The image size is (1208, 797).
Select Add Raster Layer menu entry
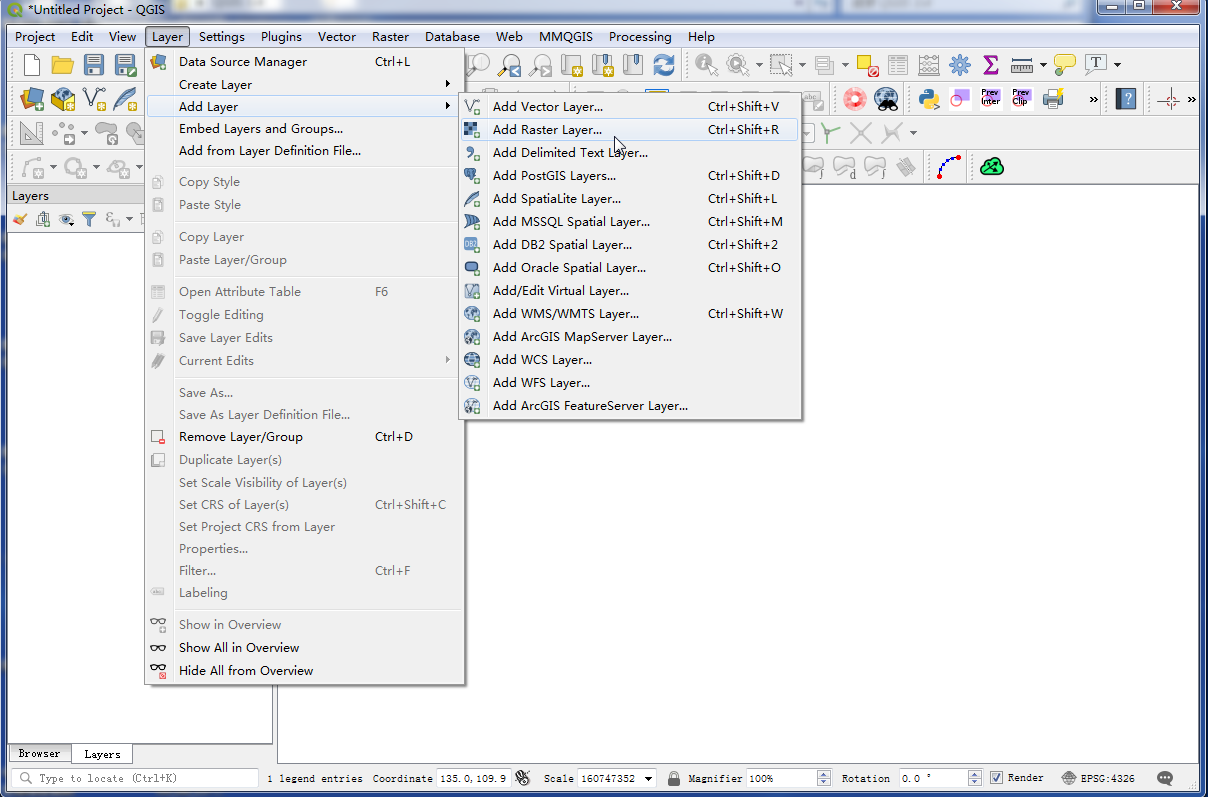(x=629, y=129)
